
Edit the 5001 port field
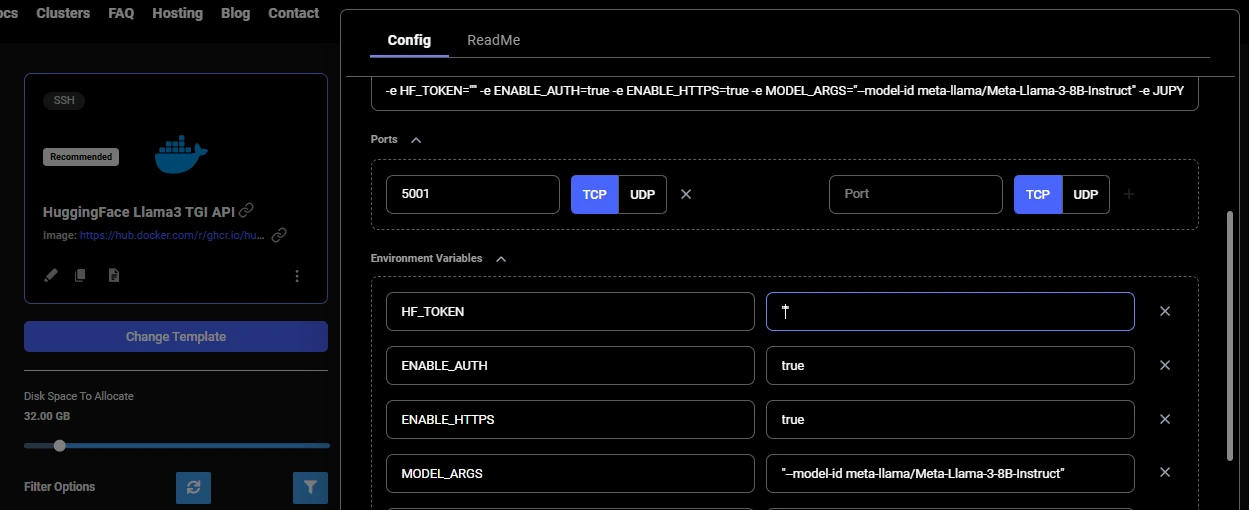point(473,194)
